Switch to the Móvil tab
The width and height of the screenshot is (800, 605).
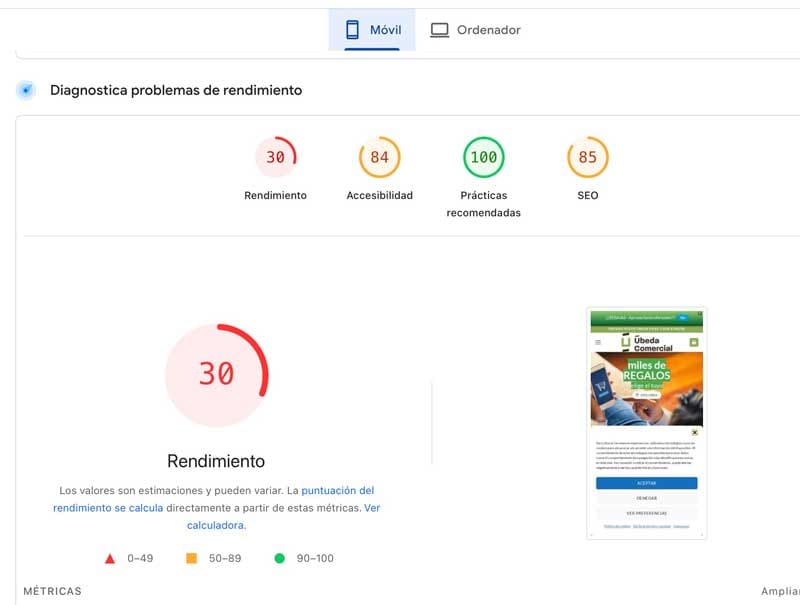373,29
